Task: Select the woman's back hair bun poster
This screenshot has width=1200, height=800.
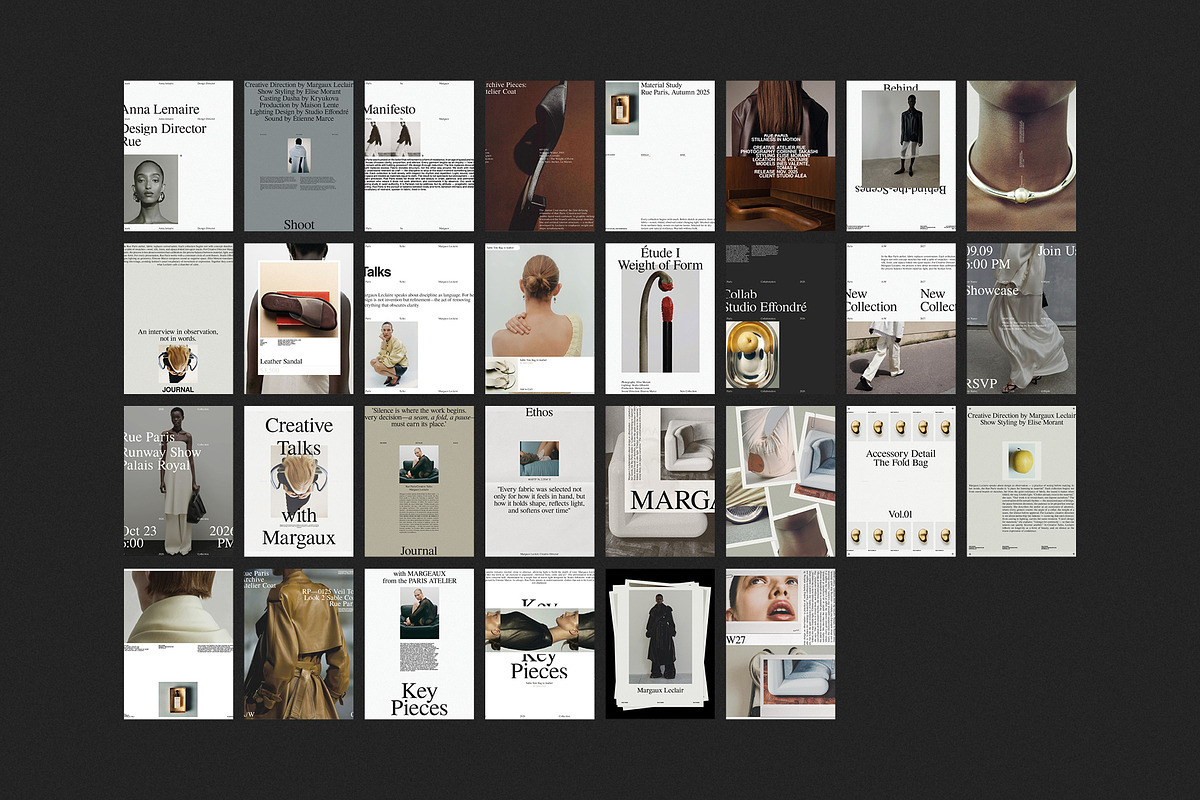Action: point(540,319)
